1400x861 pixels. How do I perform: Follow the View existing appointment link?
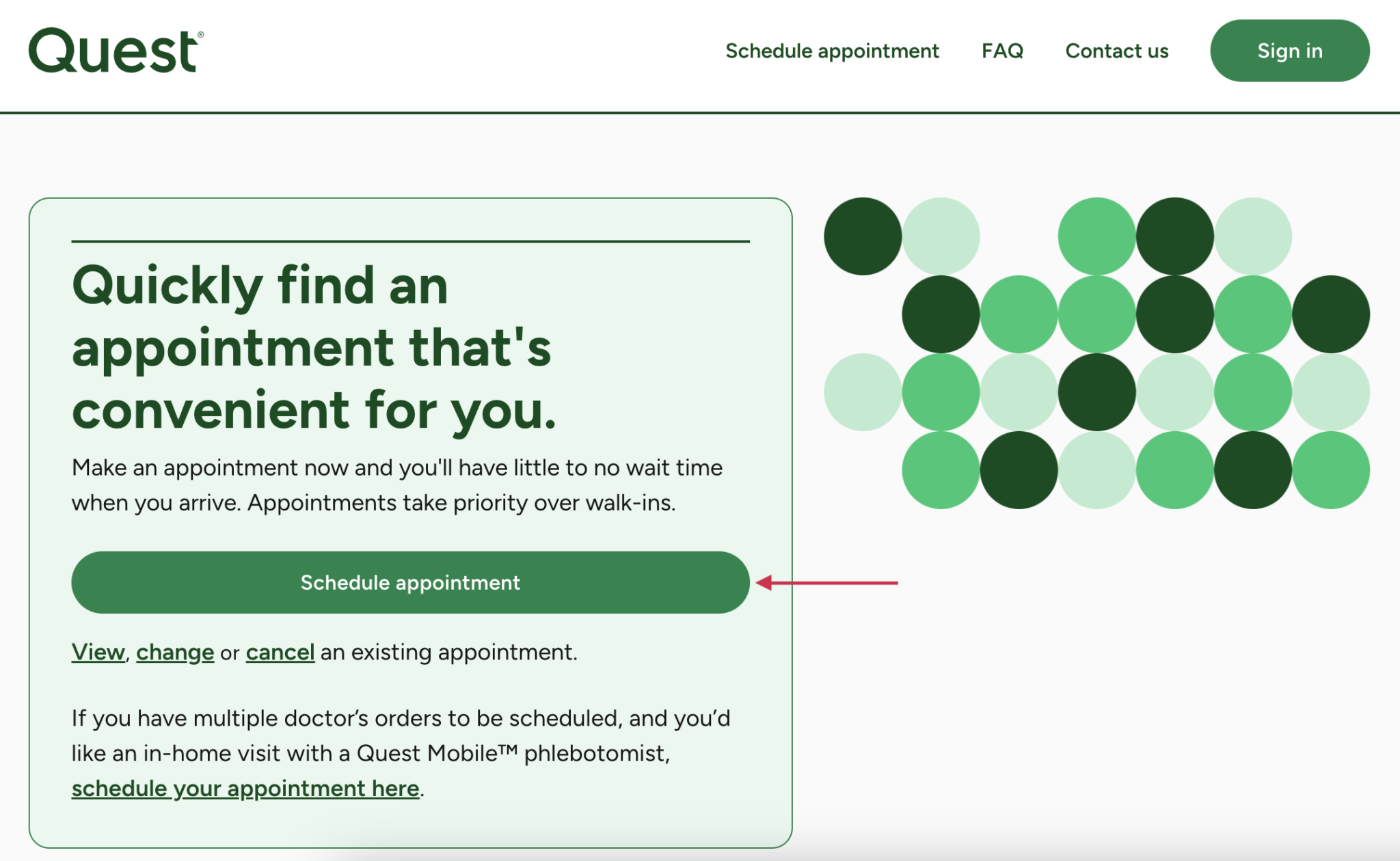[98, 652]
